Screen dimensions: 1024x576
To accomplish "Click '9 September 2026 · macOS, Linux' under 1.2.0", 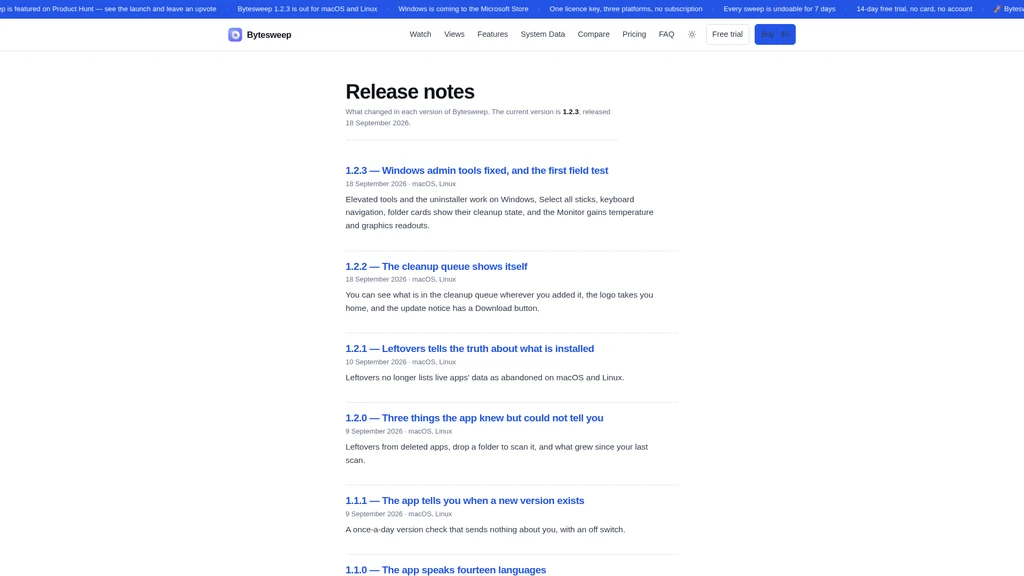I will coord(398,431).
